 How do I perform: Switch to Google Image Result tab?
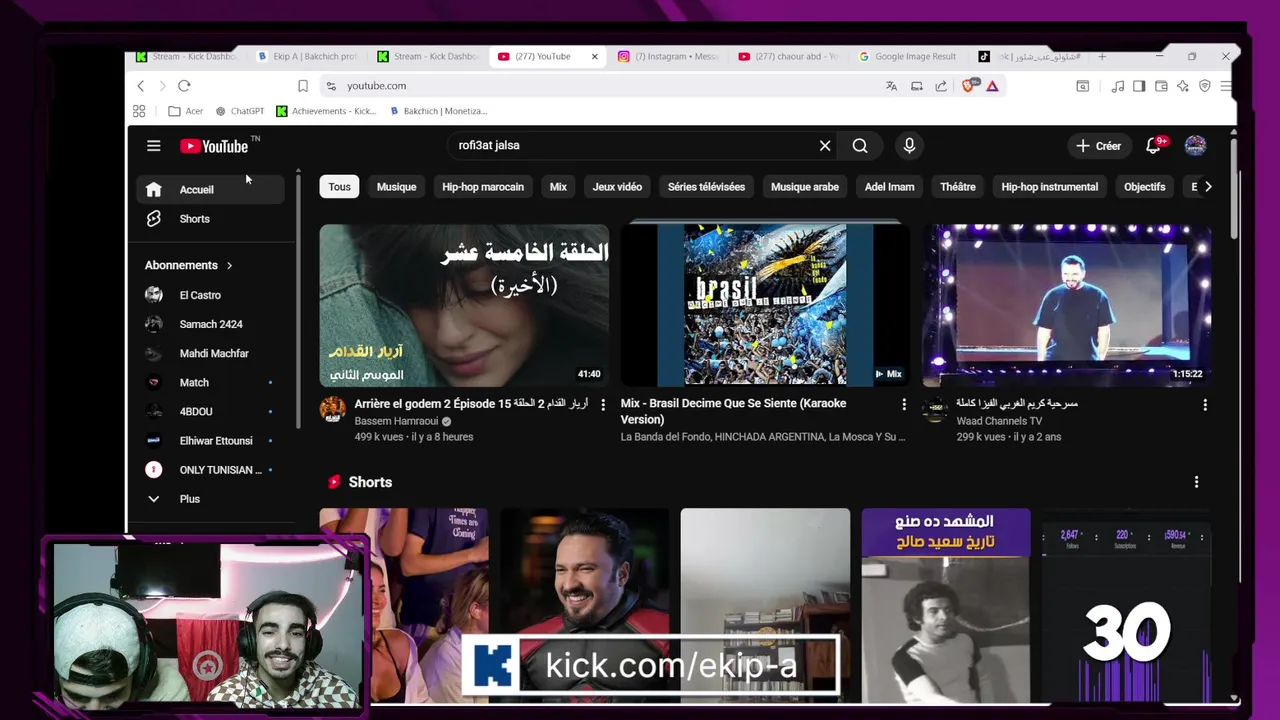click(906, 57)
